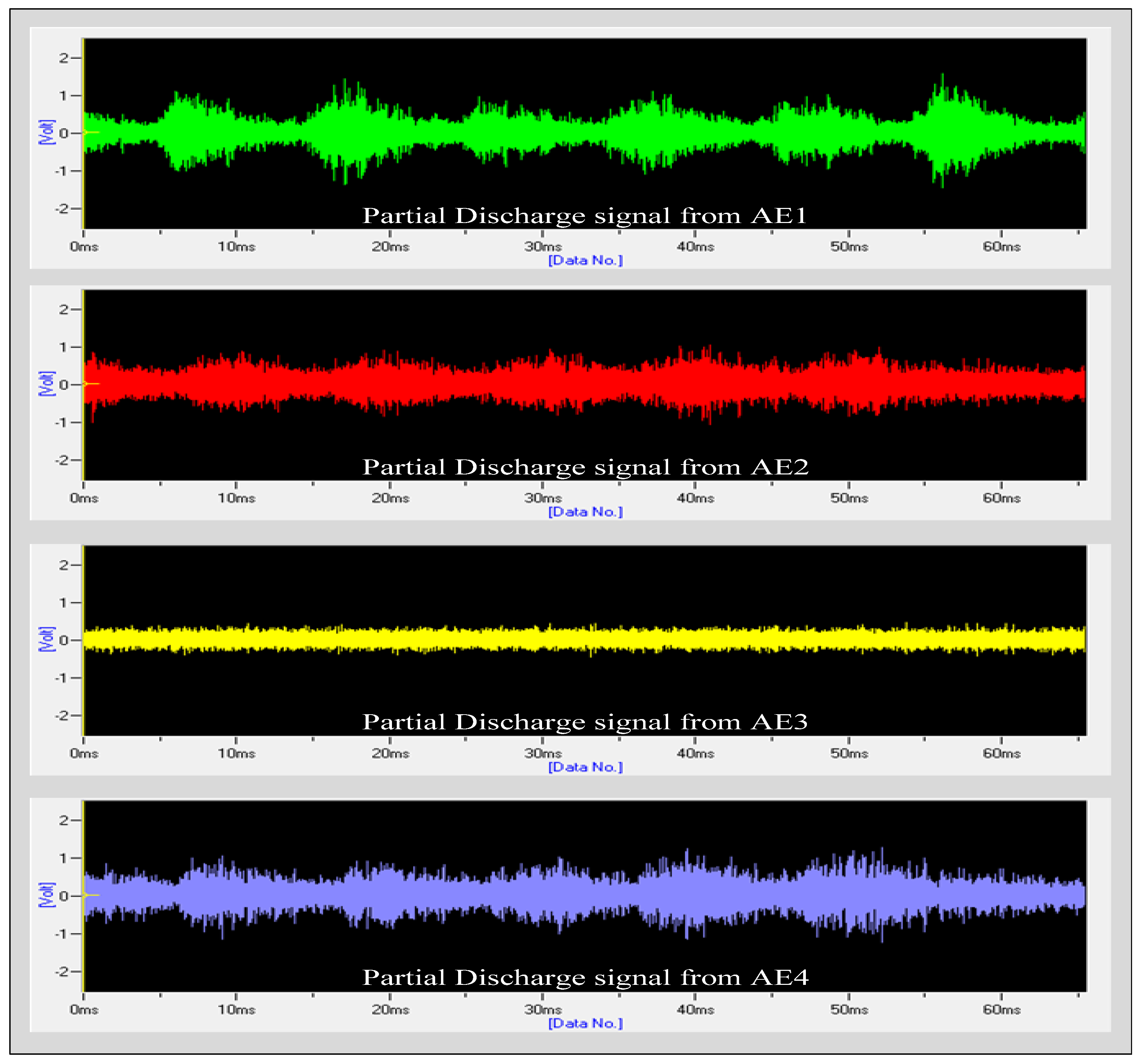The height and width of the screenshot is (1064, 1142).
Task: Select the Partial Discharge signal from AE3 label
Action: pyautogui.click(x=587, y=722)
